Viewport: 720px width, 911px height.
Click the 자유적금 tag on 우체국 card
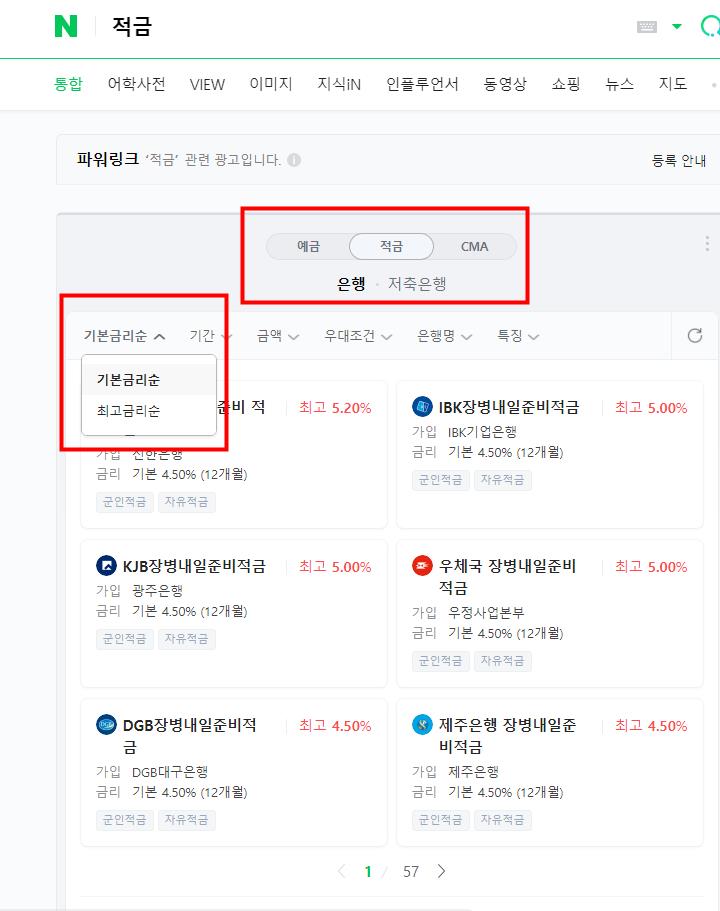pyautogui.click(x=502, y=661)
